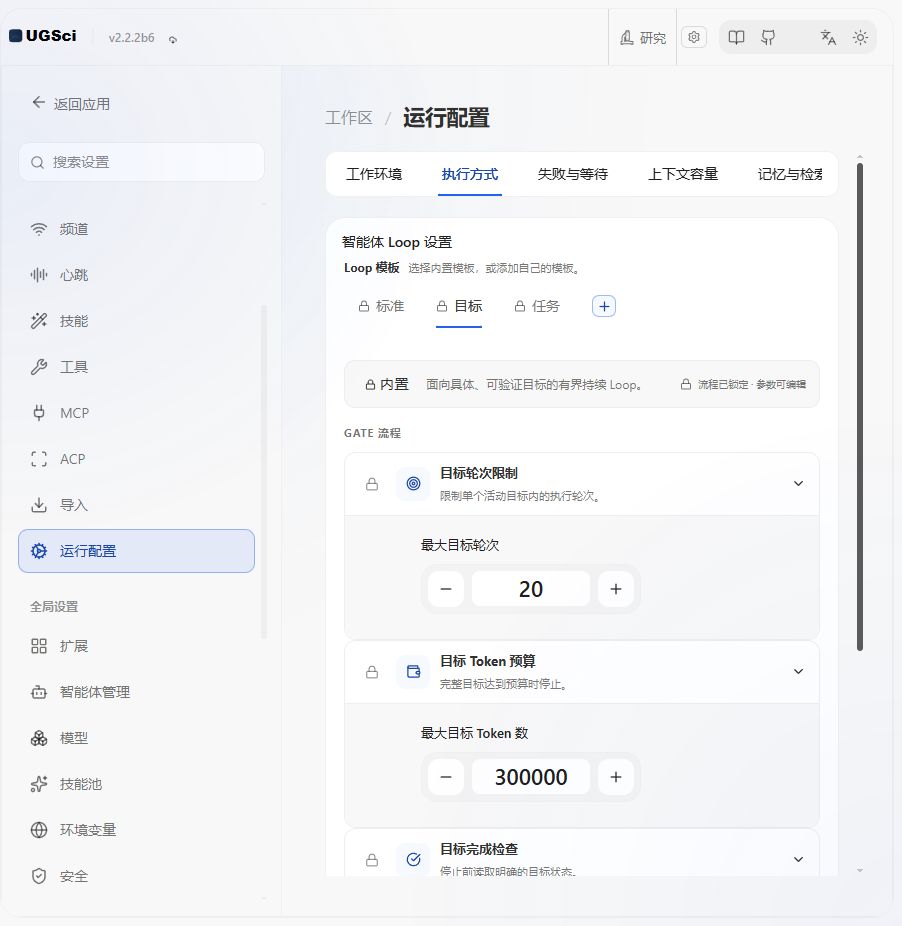Open the 研究 mode button
Image resolution: width=902 pixels, height=926 pixels.
coord(643,38)
